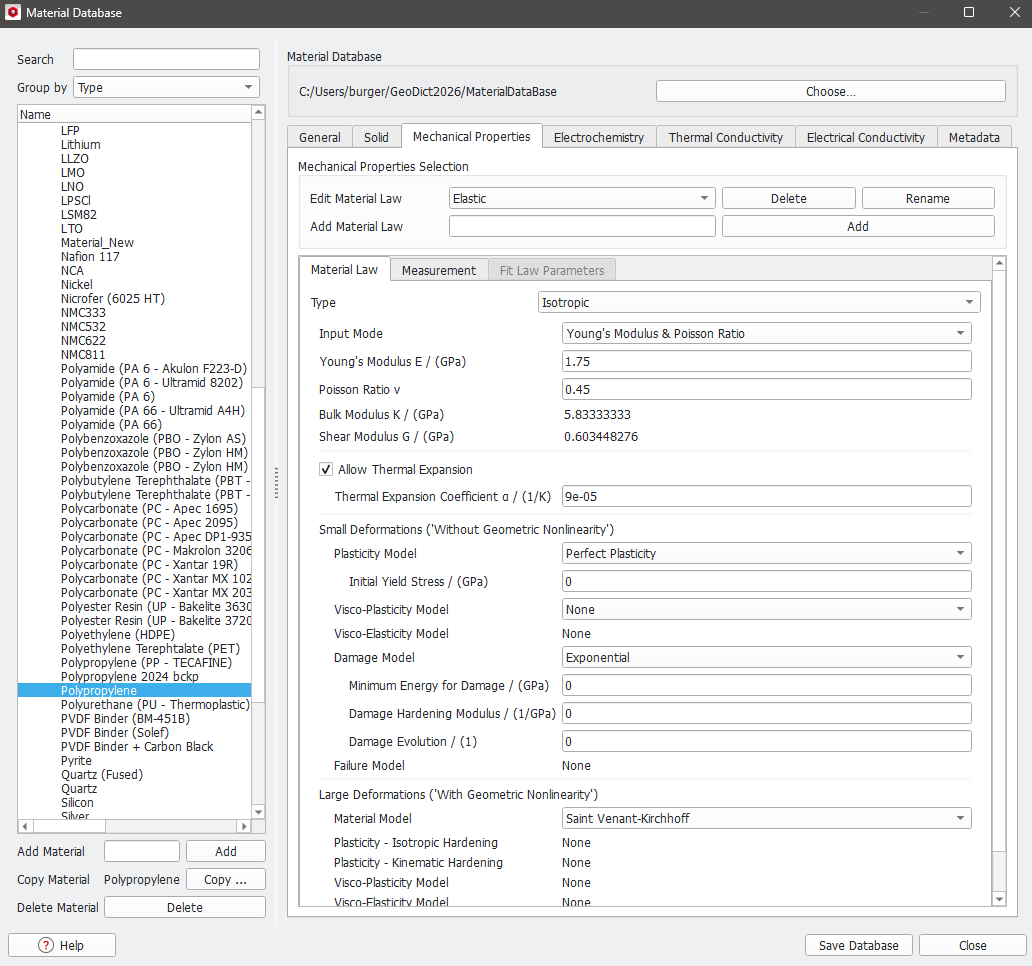Select the Nickel material in the list
This screenshot has width=1032, height=966.
point(77,284)
